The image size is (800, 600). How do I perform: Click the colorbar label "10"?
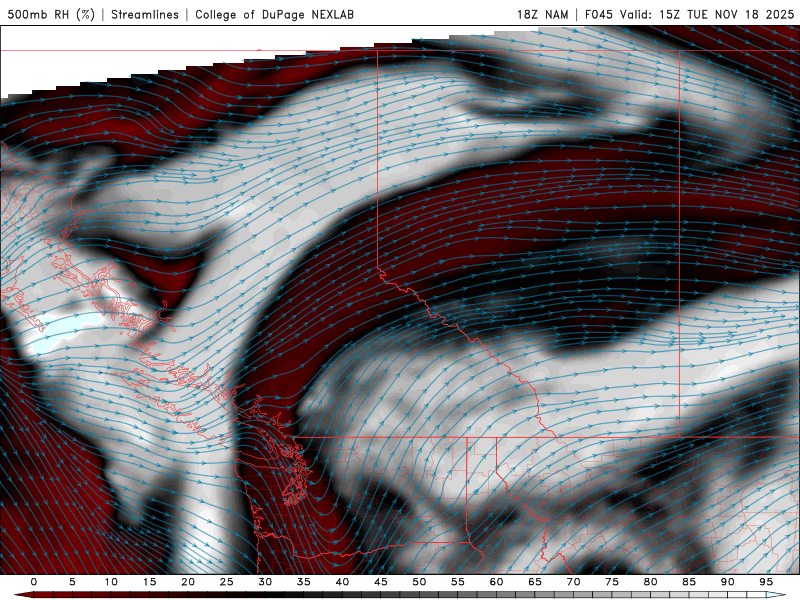(x=111, y=582)
